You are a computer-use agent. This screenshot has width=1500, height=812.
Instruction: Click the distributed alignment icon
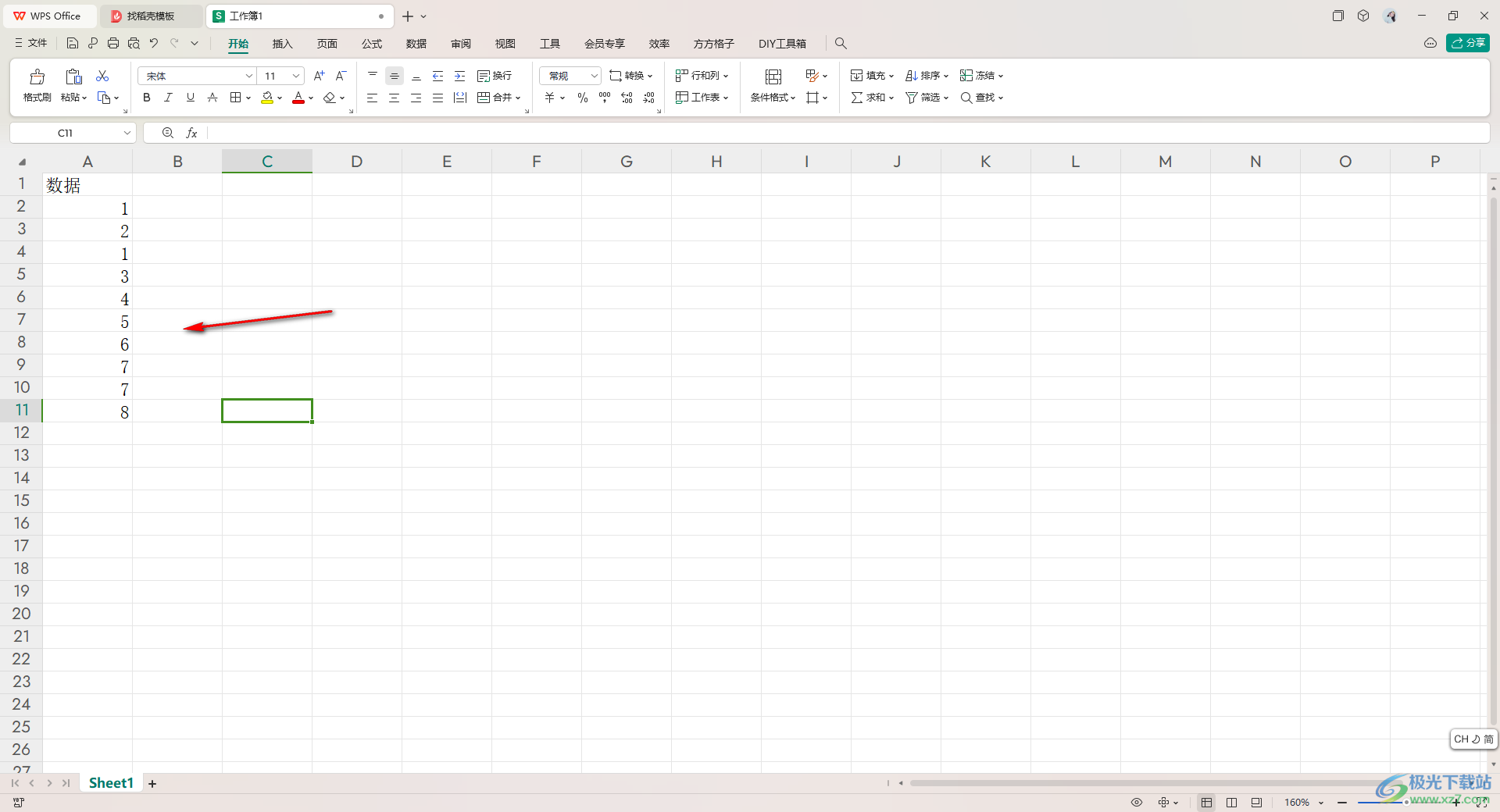coord(460,98)
